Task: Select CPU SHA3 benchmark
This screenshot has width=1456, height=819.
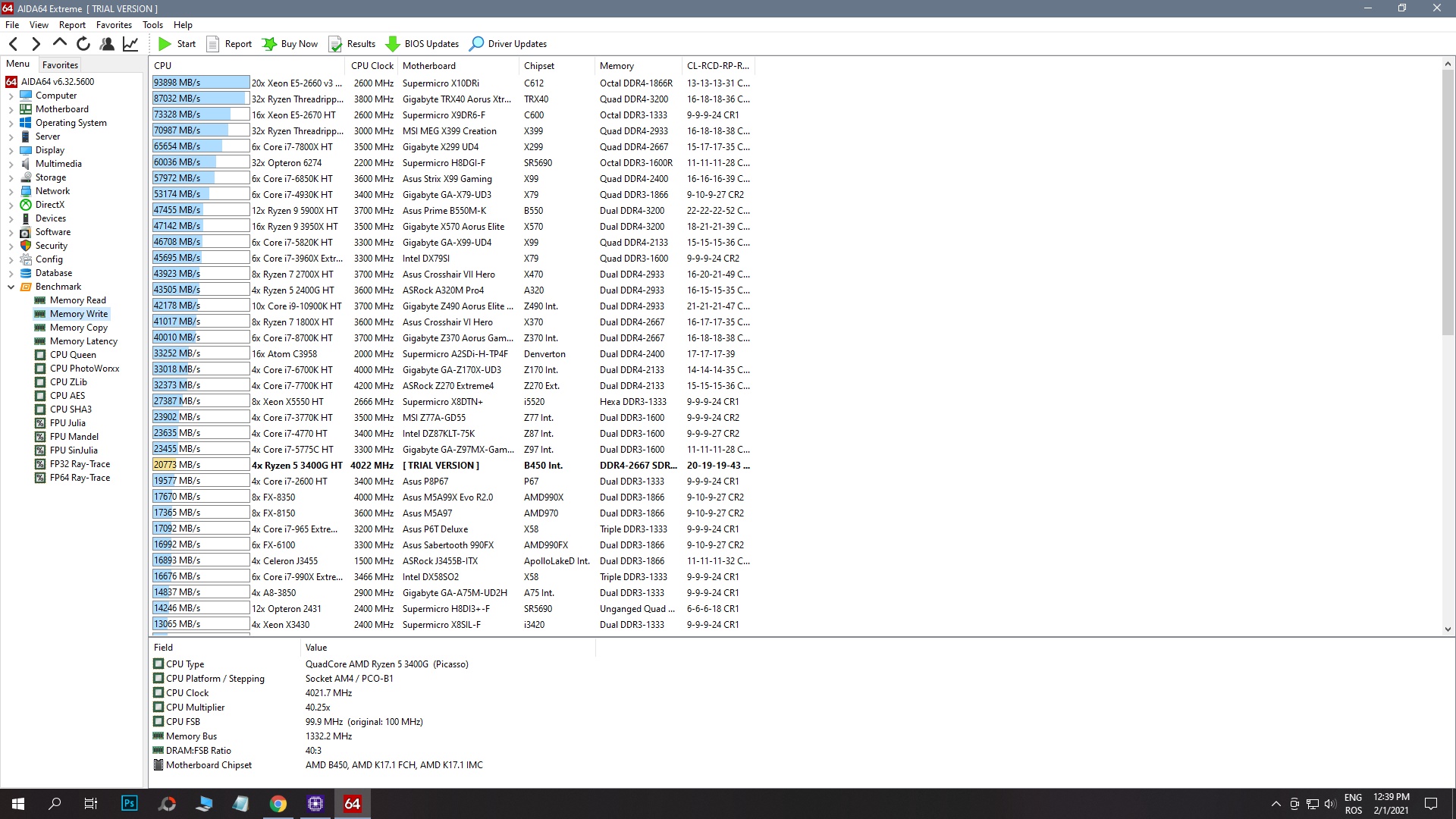Action: tap(71, 409)
